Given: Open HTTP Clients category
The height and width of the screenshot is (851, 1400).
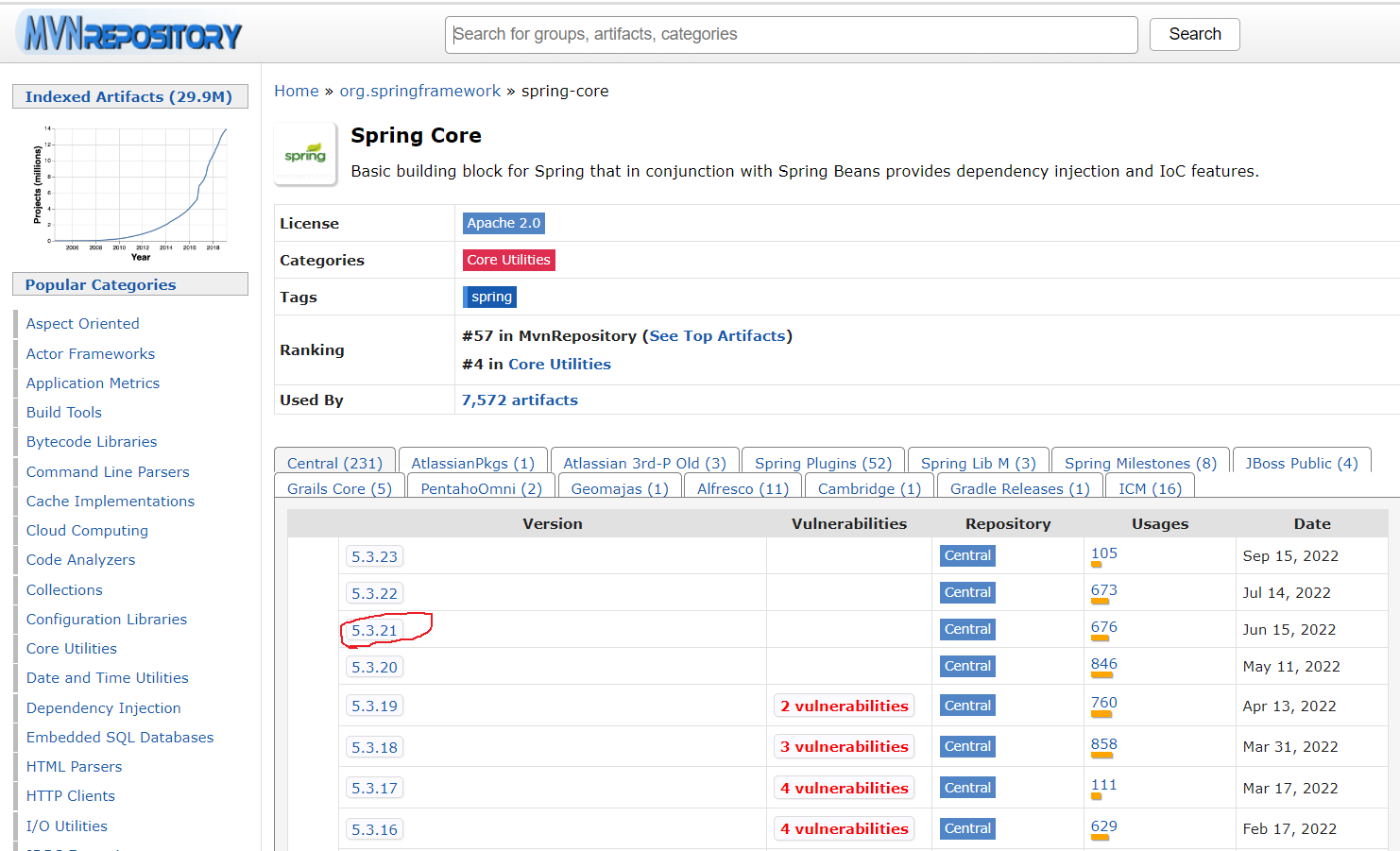Looking at the screenshot, I should 71,795.
